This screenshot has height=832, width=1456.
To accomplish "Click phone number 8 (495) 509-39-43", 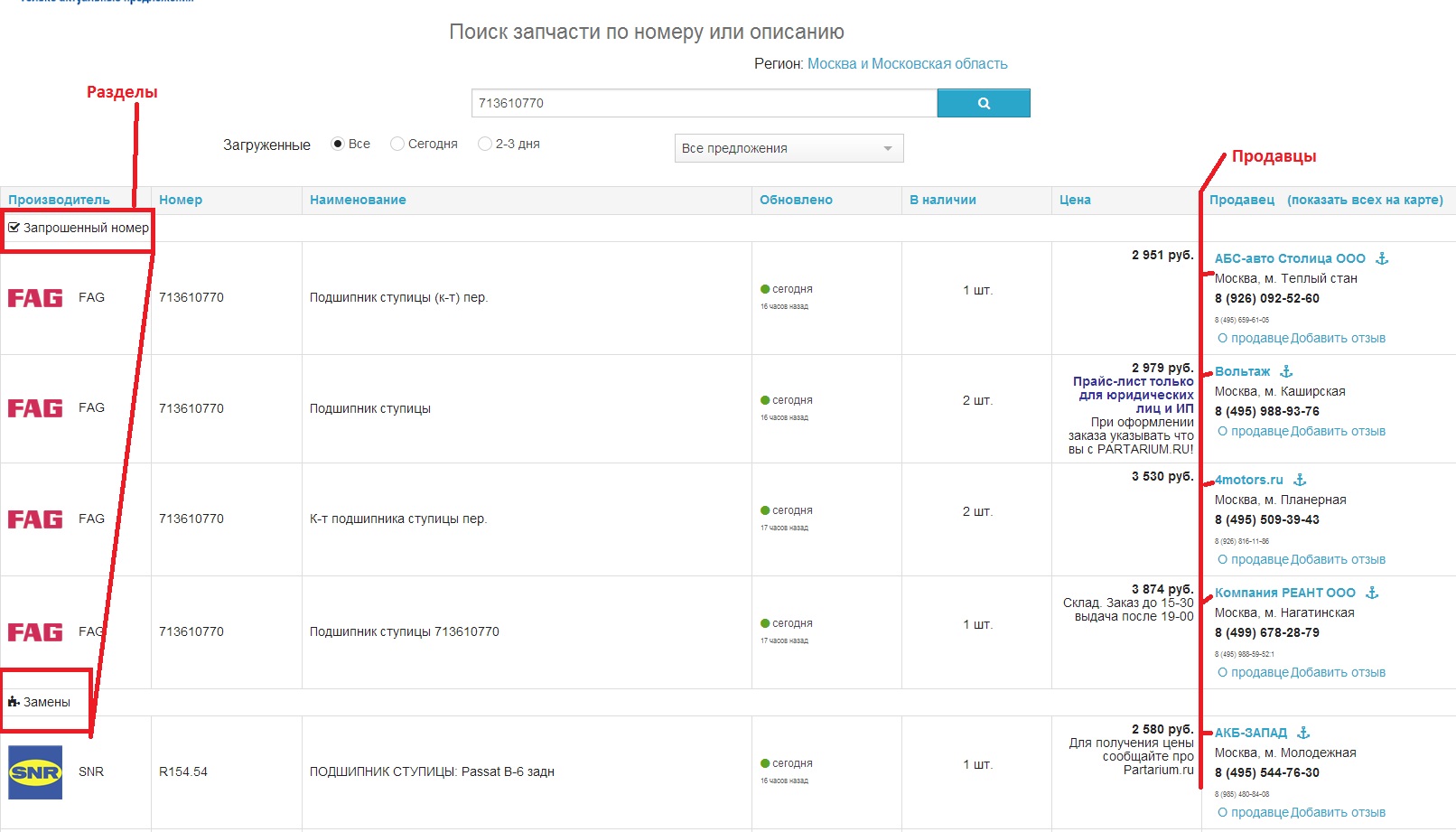I will point(1267,519).
